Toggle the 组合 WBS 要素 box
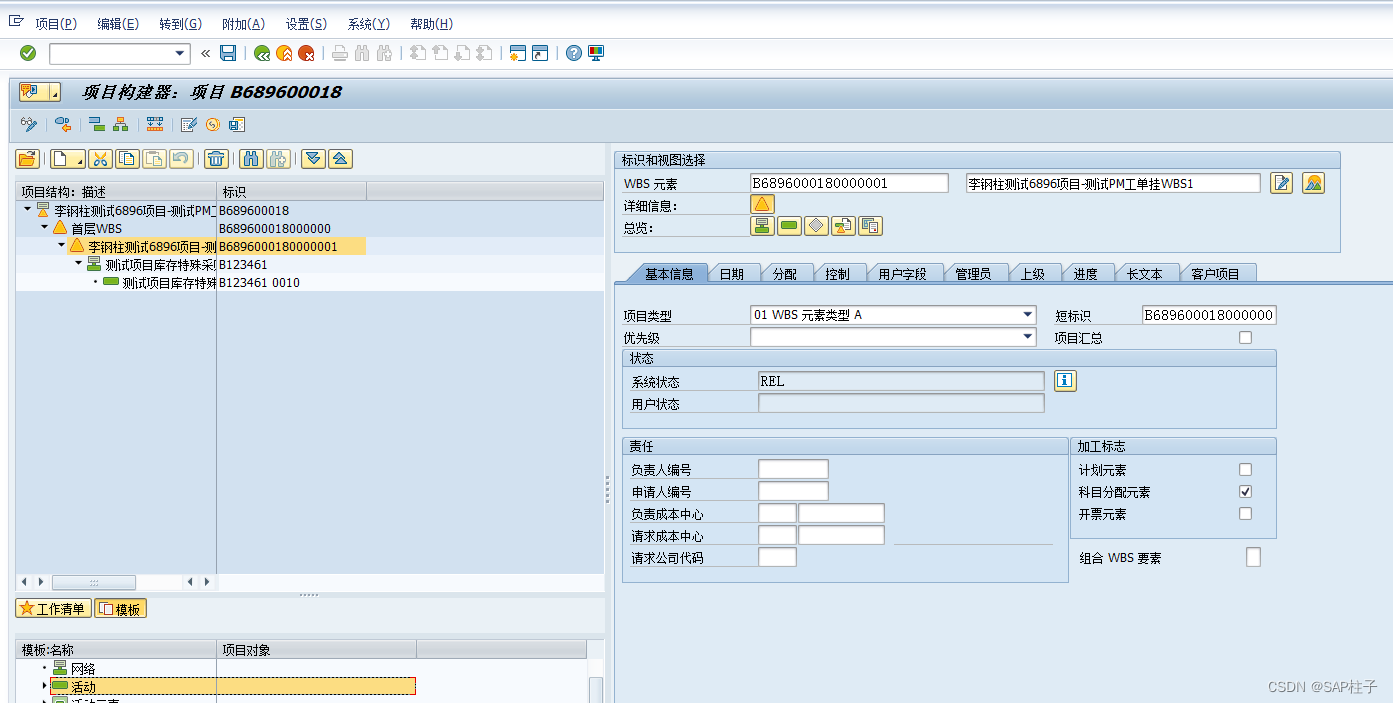Viewport: 1393px width, 703px height. 1253,557
